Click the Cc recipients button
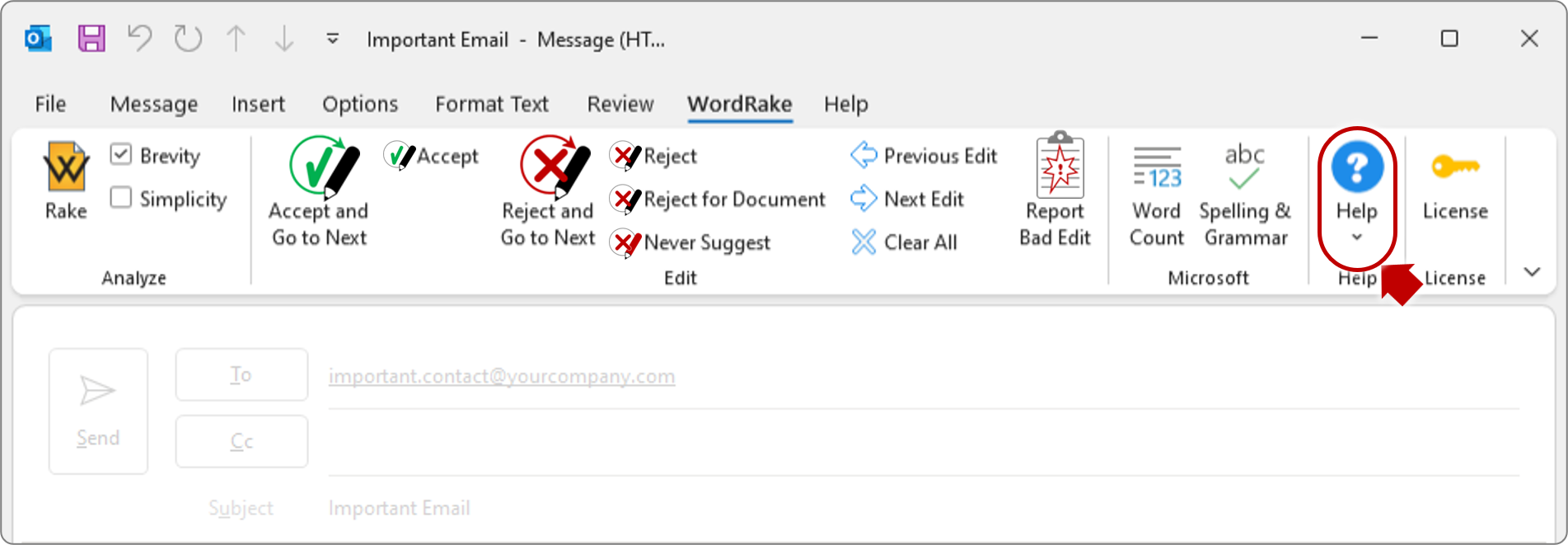This screenshot has width=1568, height=545. click(x=241, y=441)
